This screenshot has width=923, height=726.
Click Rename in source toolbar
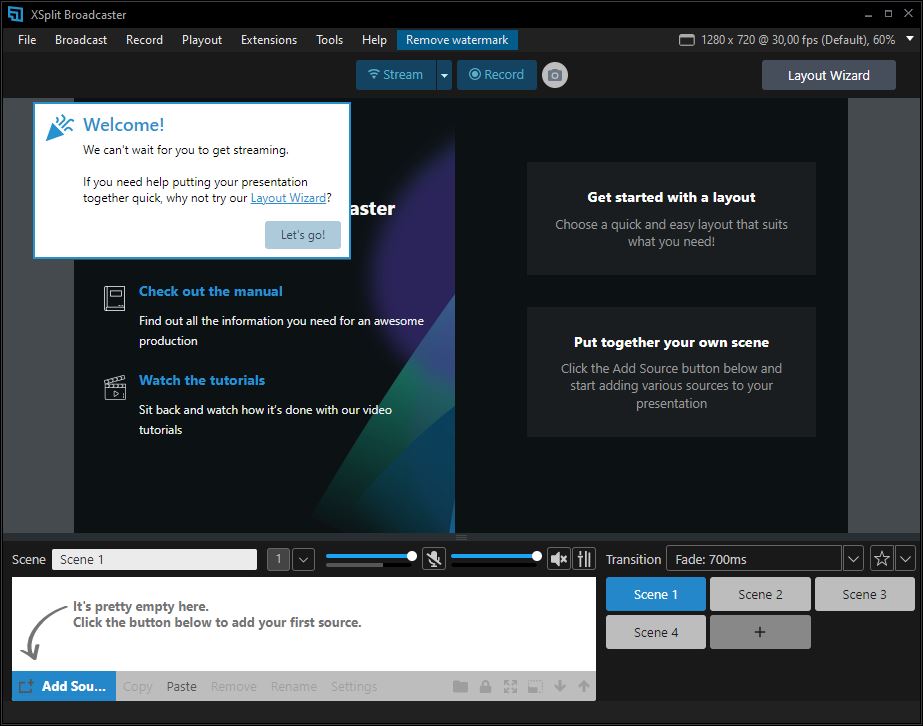click(x=294, y=687)
